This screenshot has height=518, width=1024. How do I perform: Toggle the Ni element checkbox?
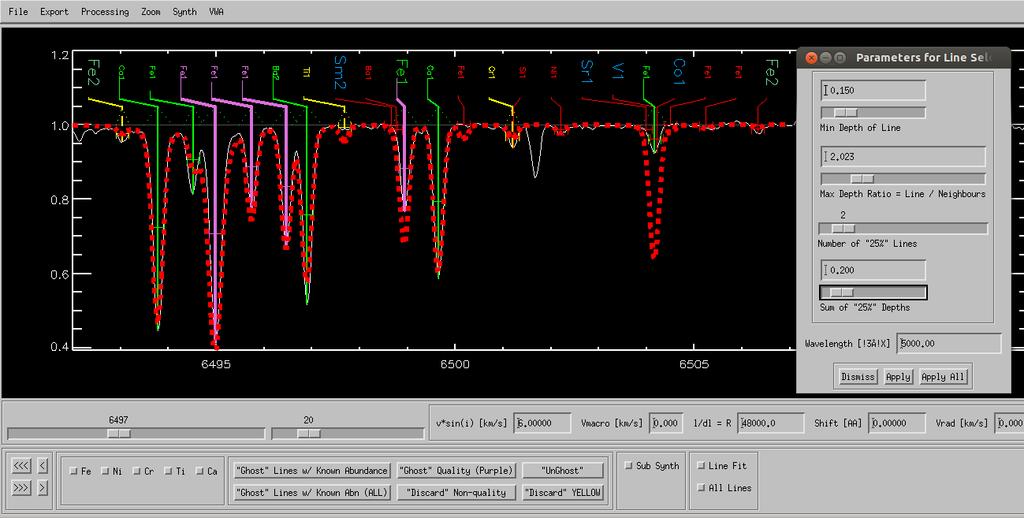[x=105, y=471]
